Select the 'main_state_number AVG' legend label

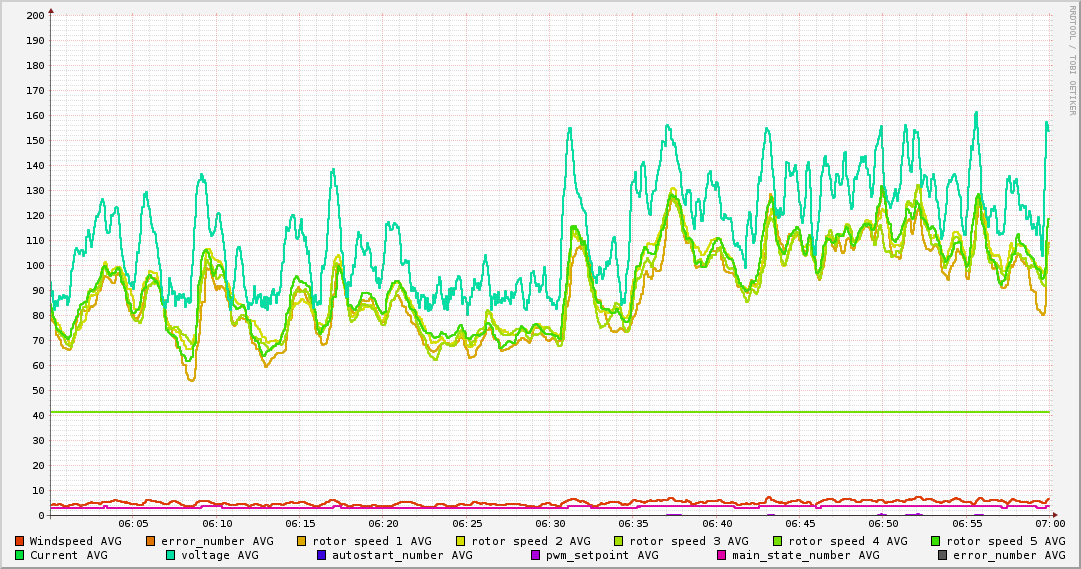tap(806, 555)
